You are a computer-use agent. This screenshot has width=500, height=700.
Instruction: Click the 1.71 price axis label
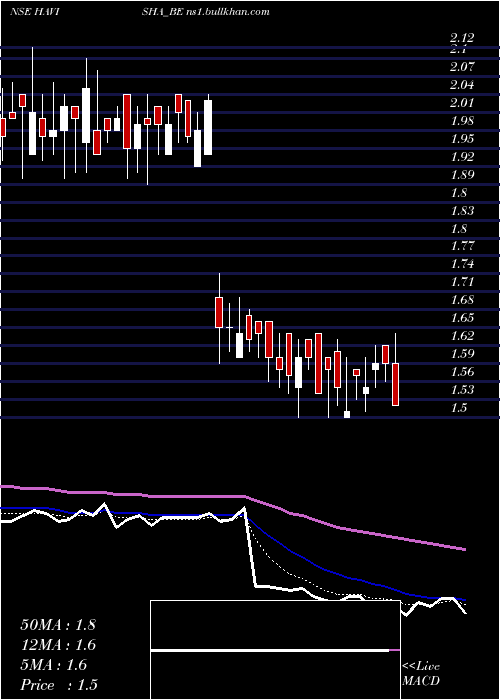pyautogui.click(x=462, y=282)
